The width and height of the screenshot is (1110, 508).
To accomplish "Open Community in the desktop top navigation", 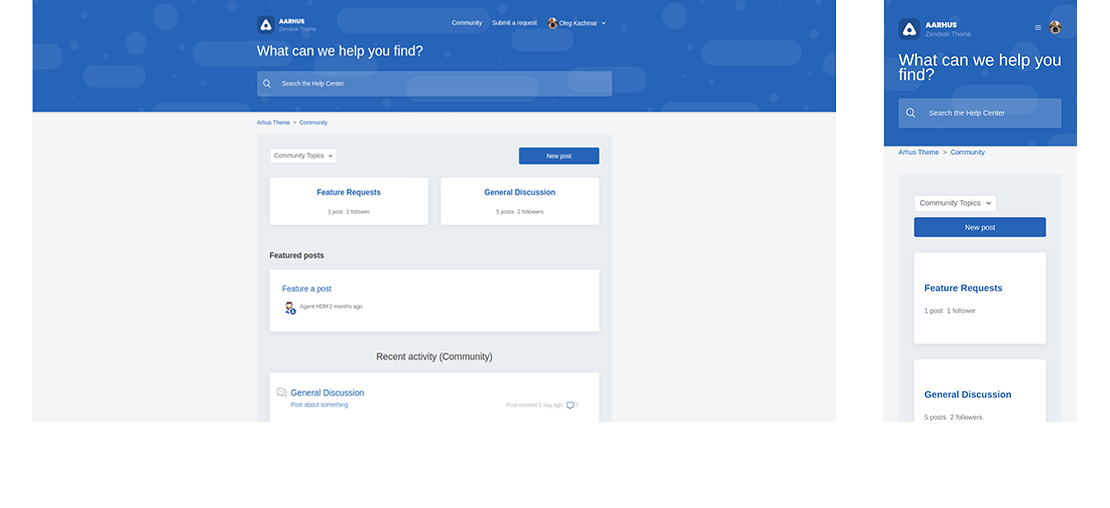I will 466,23.
